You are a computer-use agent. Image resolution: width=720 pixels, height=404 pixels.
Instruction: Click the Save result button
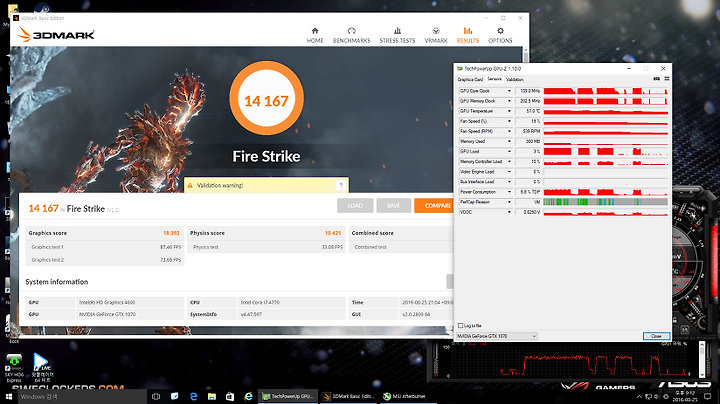[394, 206]
